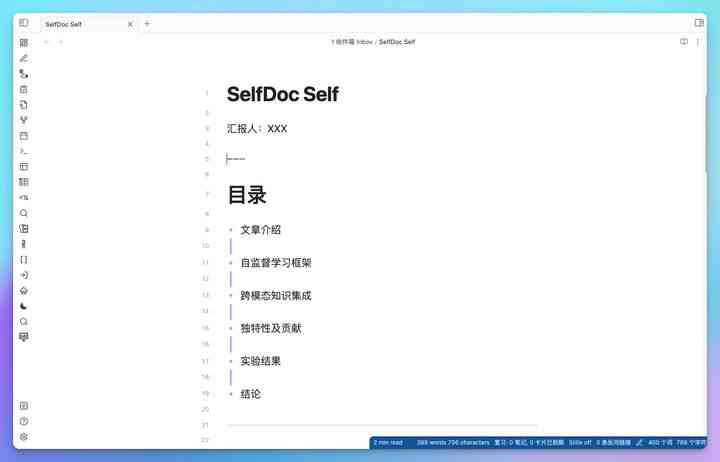
Task: Open the homepage via home icon
Action: click(x=24, y=291)
